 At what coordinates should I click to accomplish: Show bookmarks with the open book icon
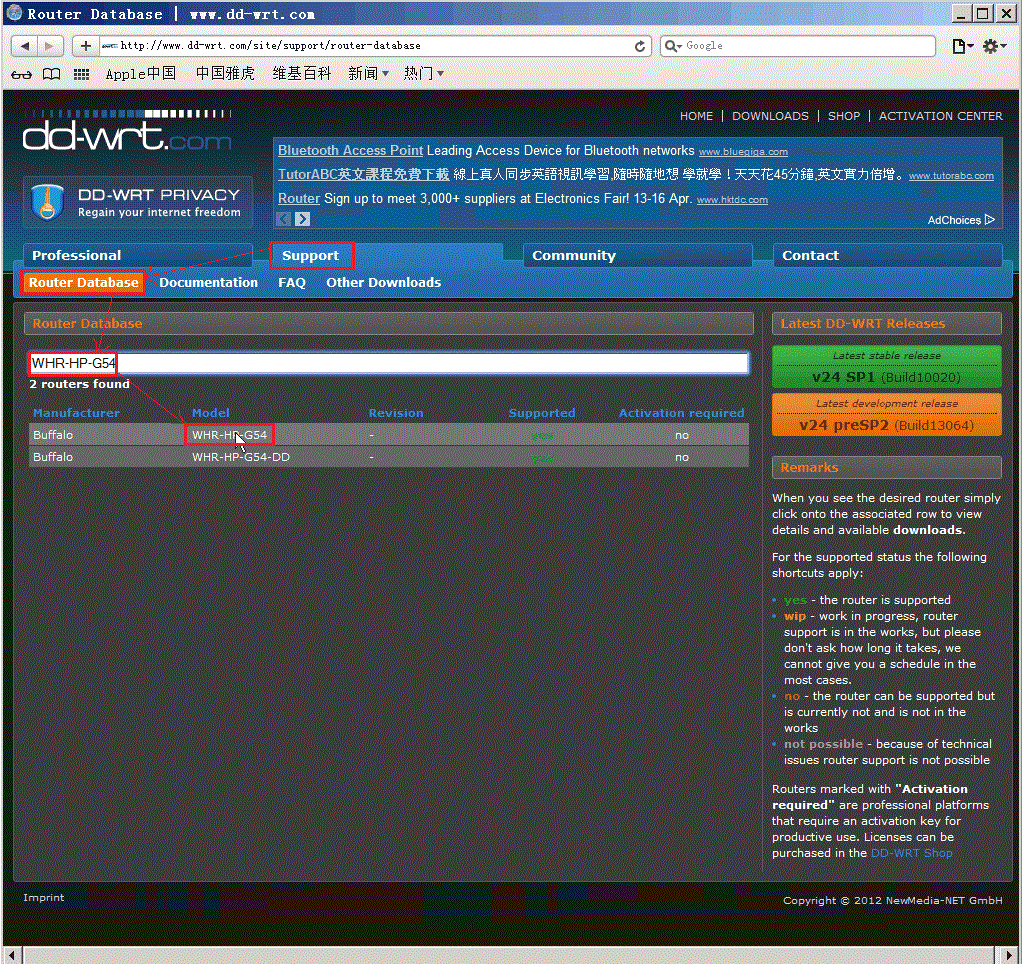51,74
